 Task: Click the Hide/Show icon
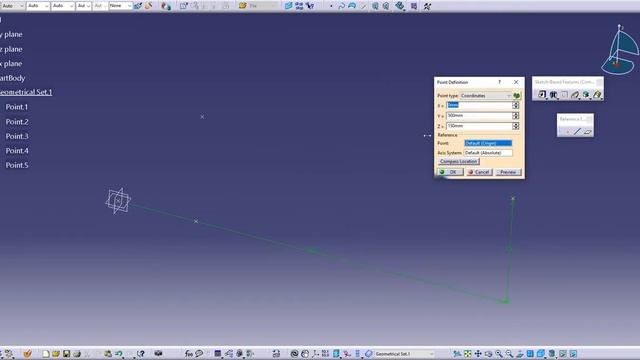563,353
